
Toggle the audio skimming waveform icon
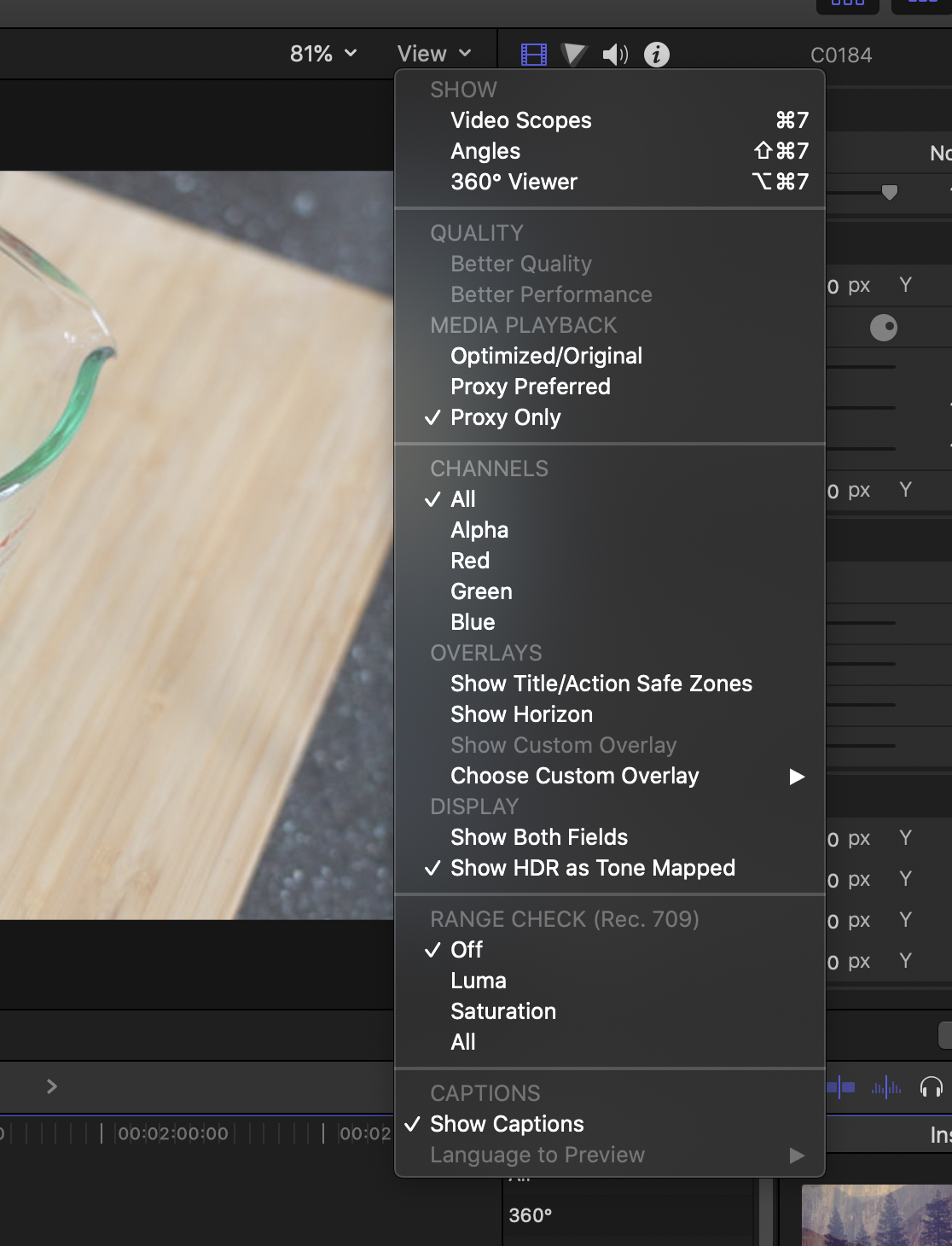885,1086
